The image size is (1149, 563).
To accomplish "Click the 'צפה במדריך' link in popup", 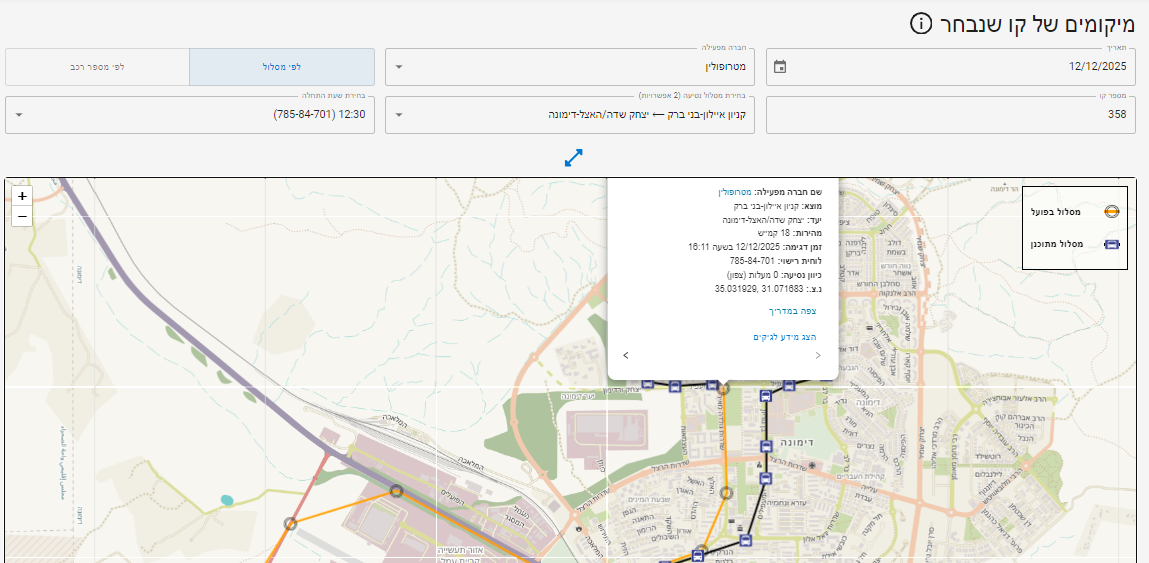I will 792,311.
